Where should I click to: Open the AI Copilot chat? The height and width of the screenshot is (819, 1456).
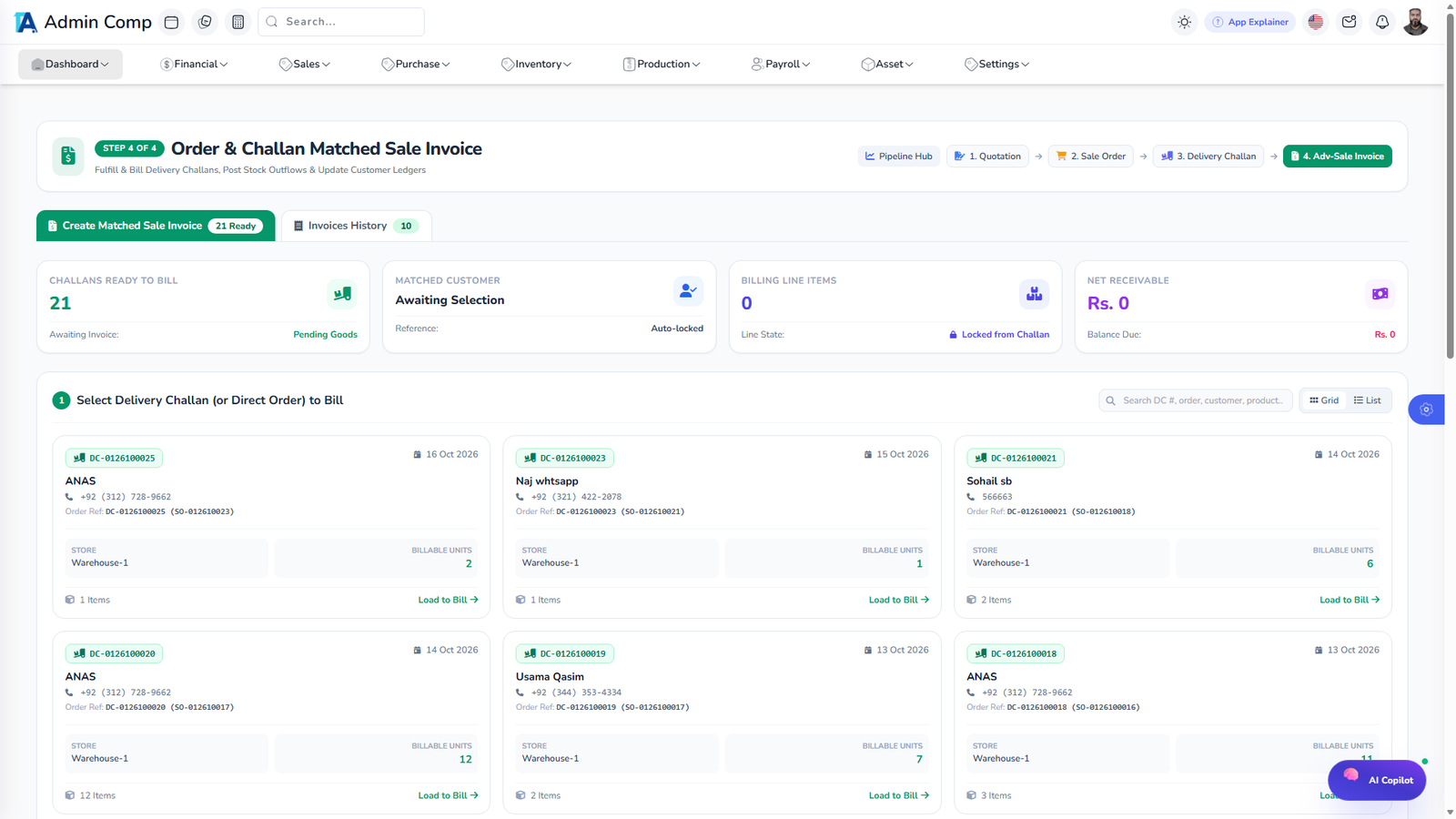coord(1377,780)
